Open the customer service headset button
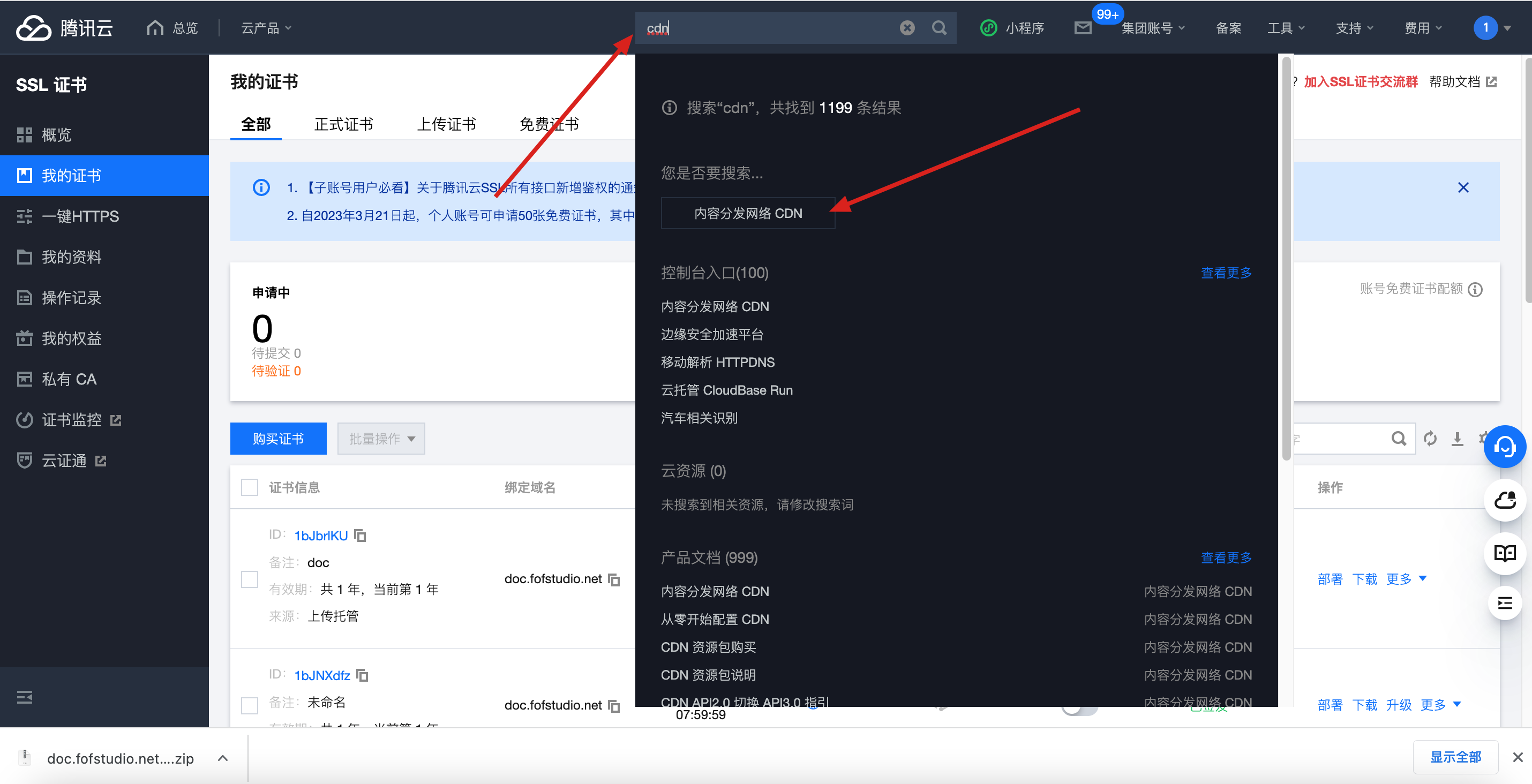 (x=1505, y=447)
